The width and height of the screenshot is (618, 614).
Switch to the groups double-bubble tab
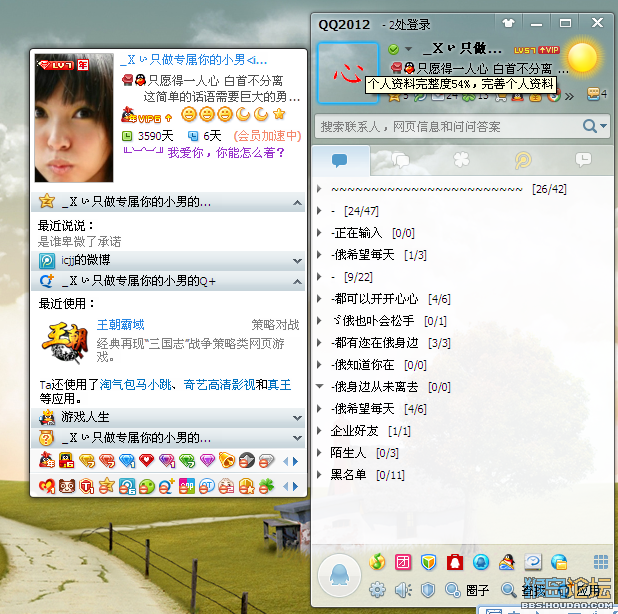coord(401,160)
